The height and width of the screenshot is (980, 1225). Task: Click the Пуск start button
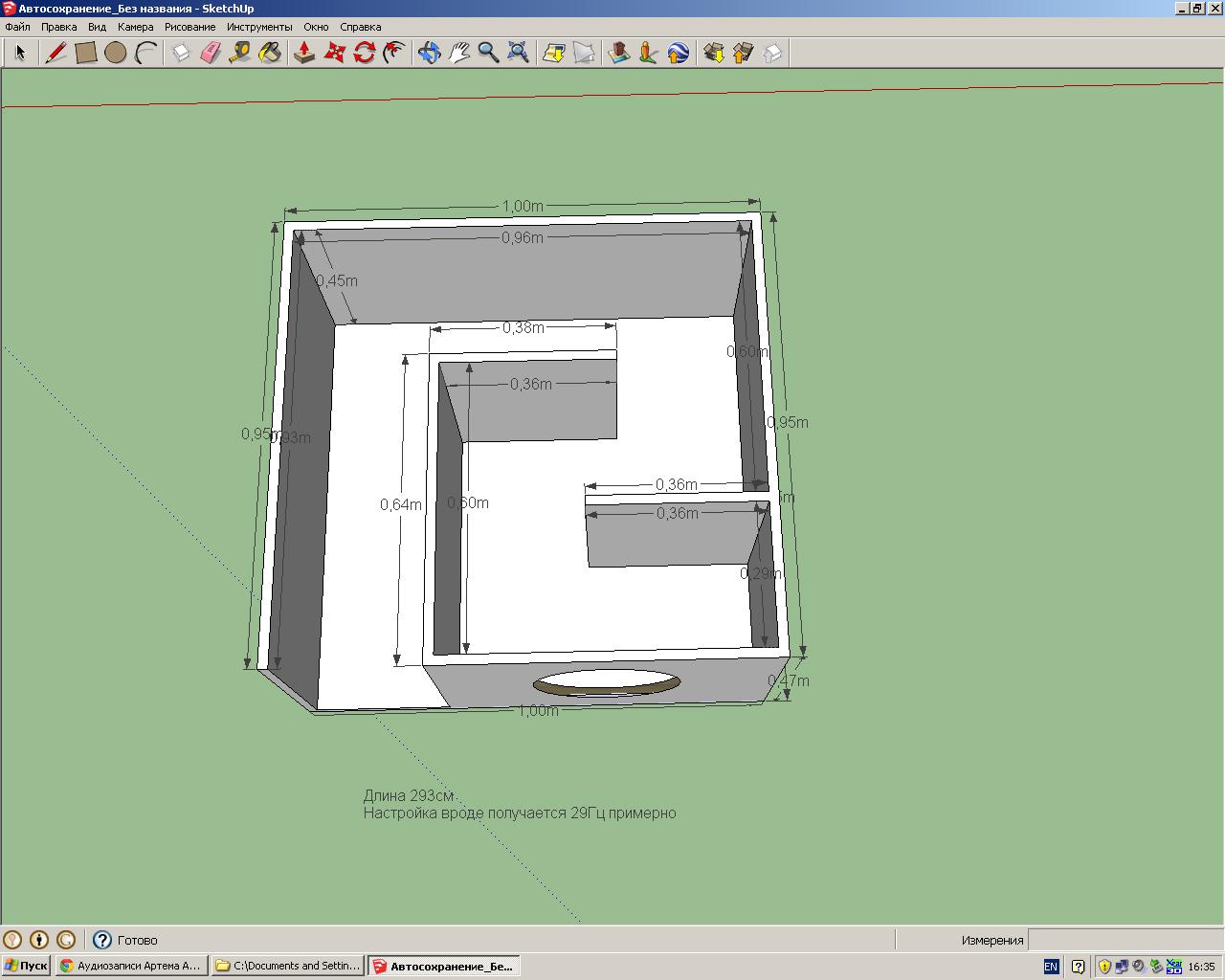coord(26,966)
